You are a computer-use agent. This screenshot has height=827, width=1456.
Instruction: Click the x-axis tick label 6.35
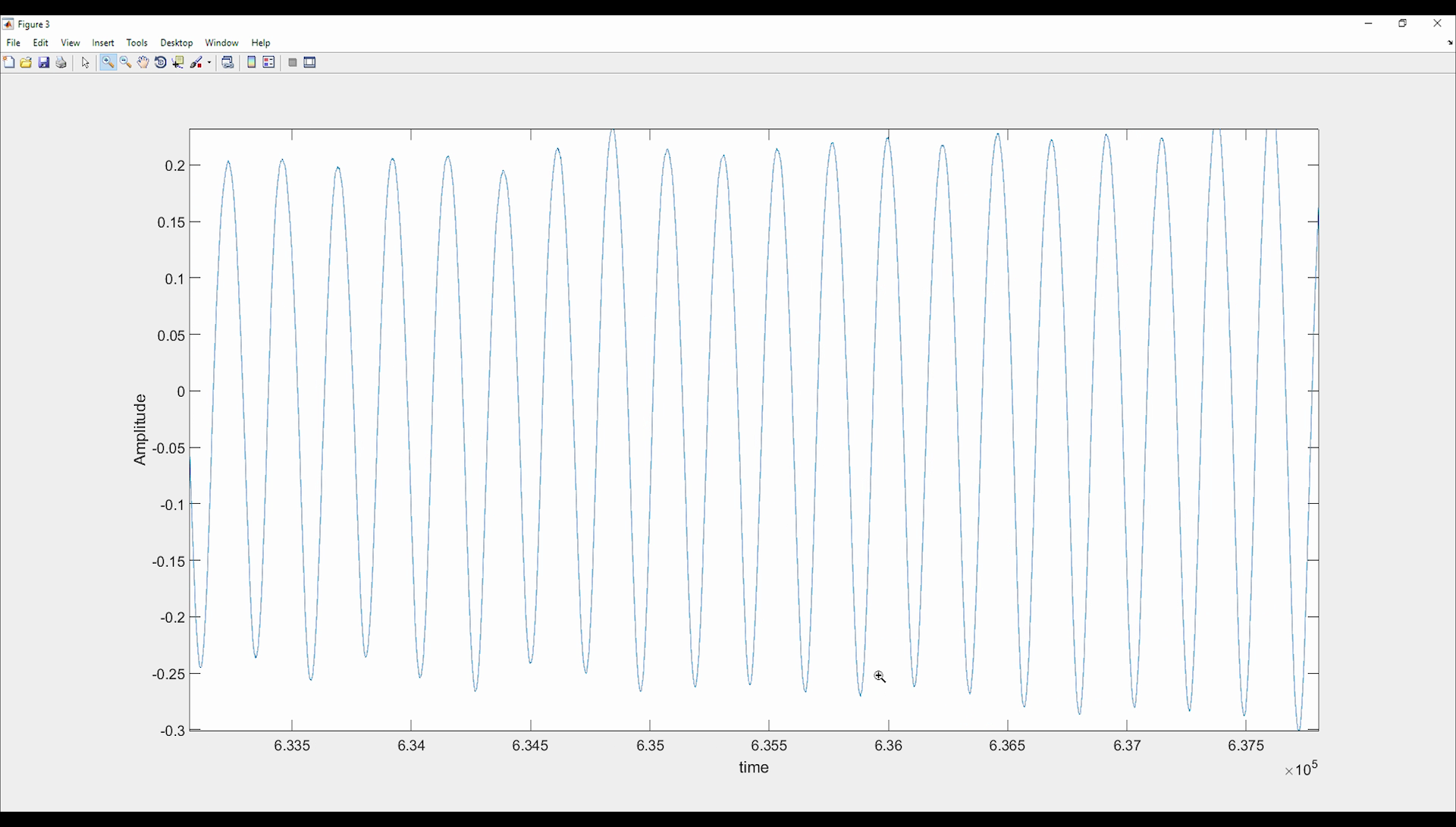coord(651,746)
